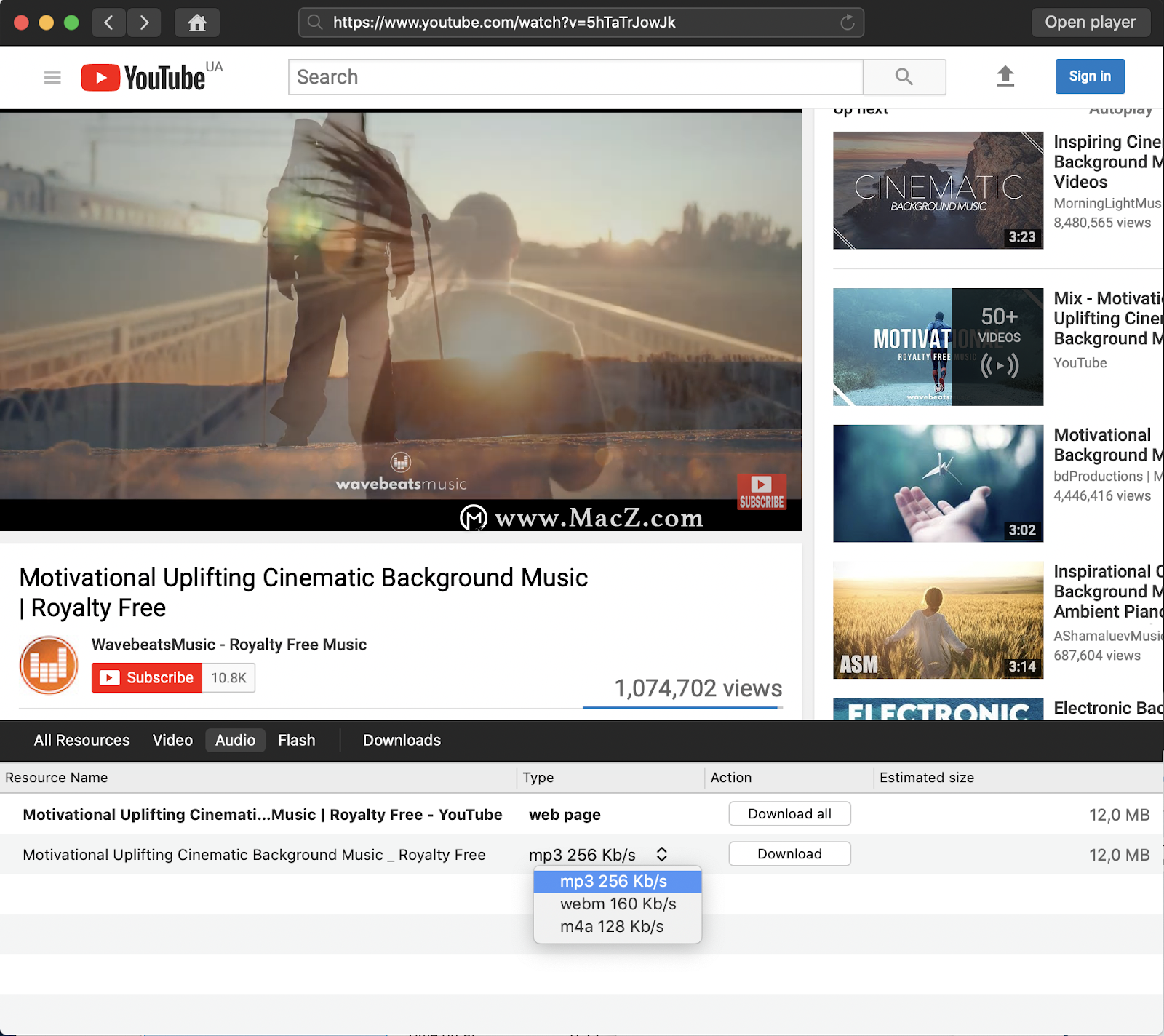Click the "4,446,416 views" text
Screen dimensions: 1164x1036
point(1102,495)
